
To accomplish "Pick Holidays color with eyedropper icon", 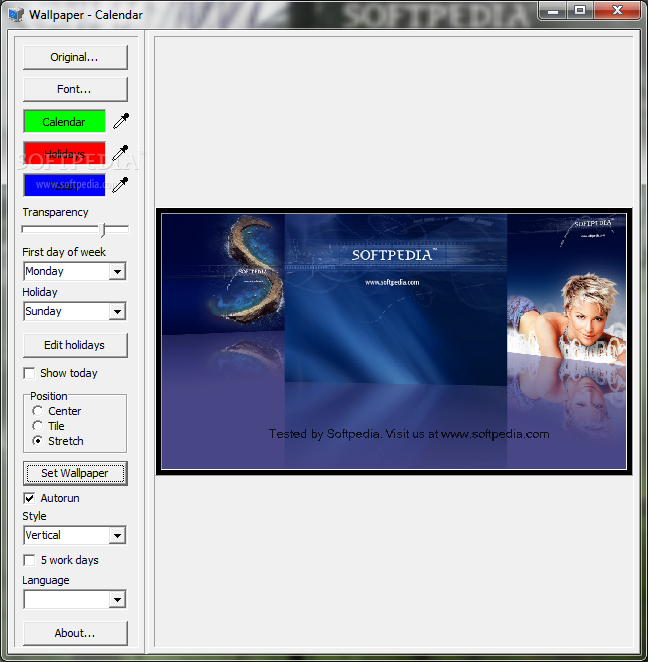I will tap(120, 153).
